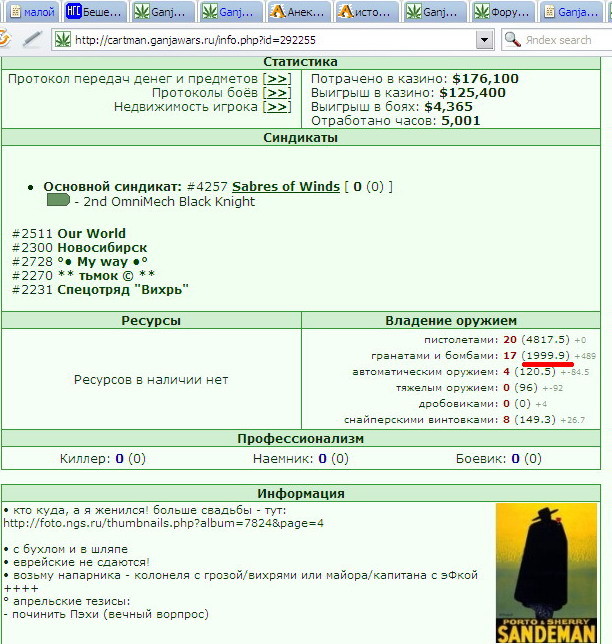Click the grenades skill value (1999.9)
Image resolution: width=612 pixels, height=644 pixels.
545,355
